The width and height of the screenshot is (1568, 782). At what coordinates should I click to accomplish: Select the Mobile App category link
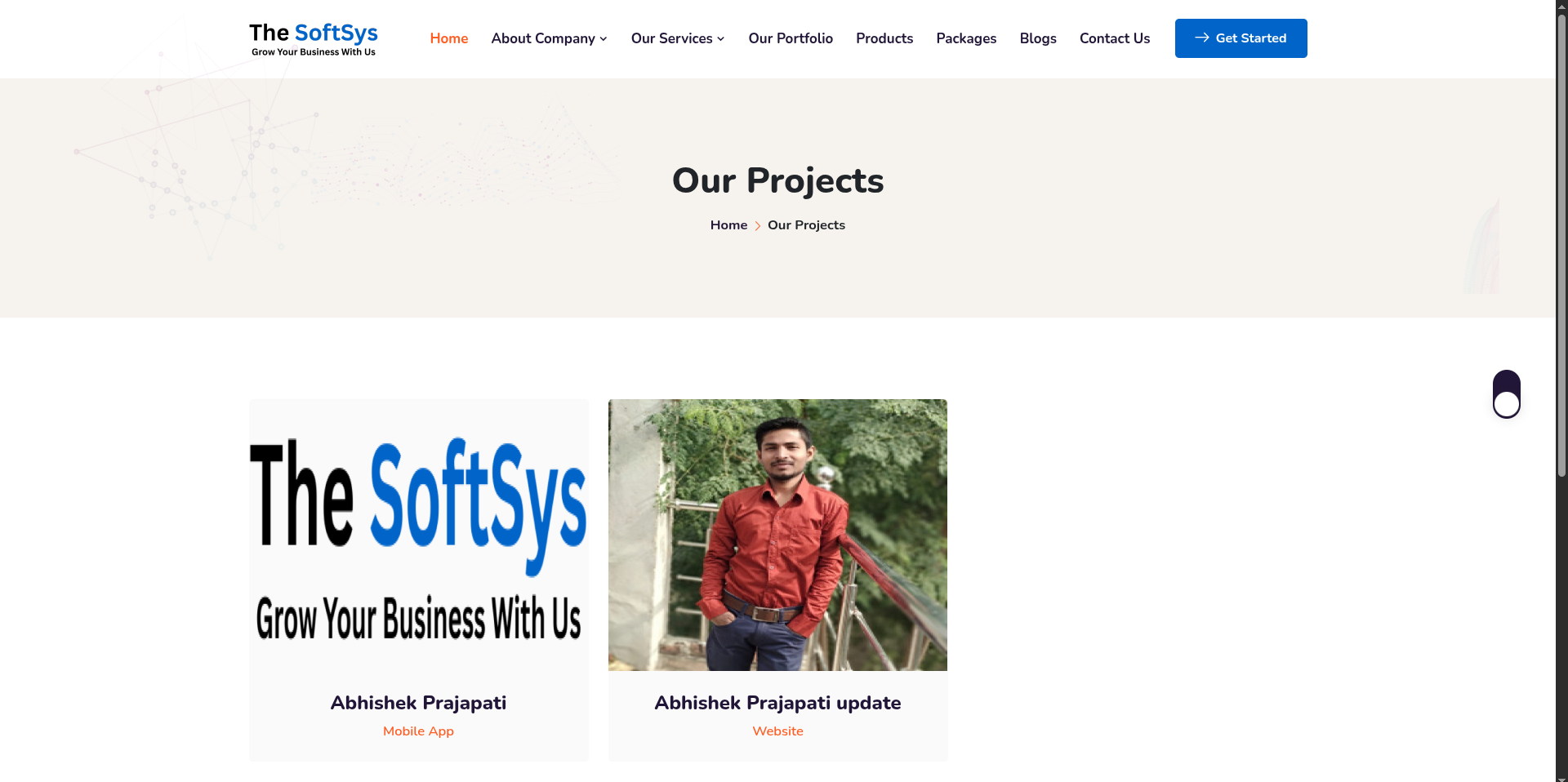coord(418,731)
